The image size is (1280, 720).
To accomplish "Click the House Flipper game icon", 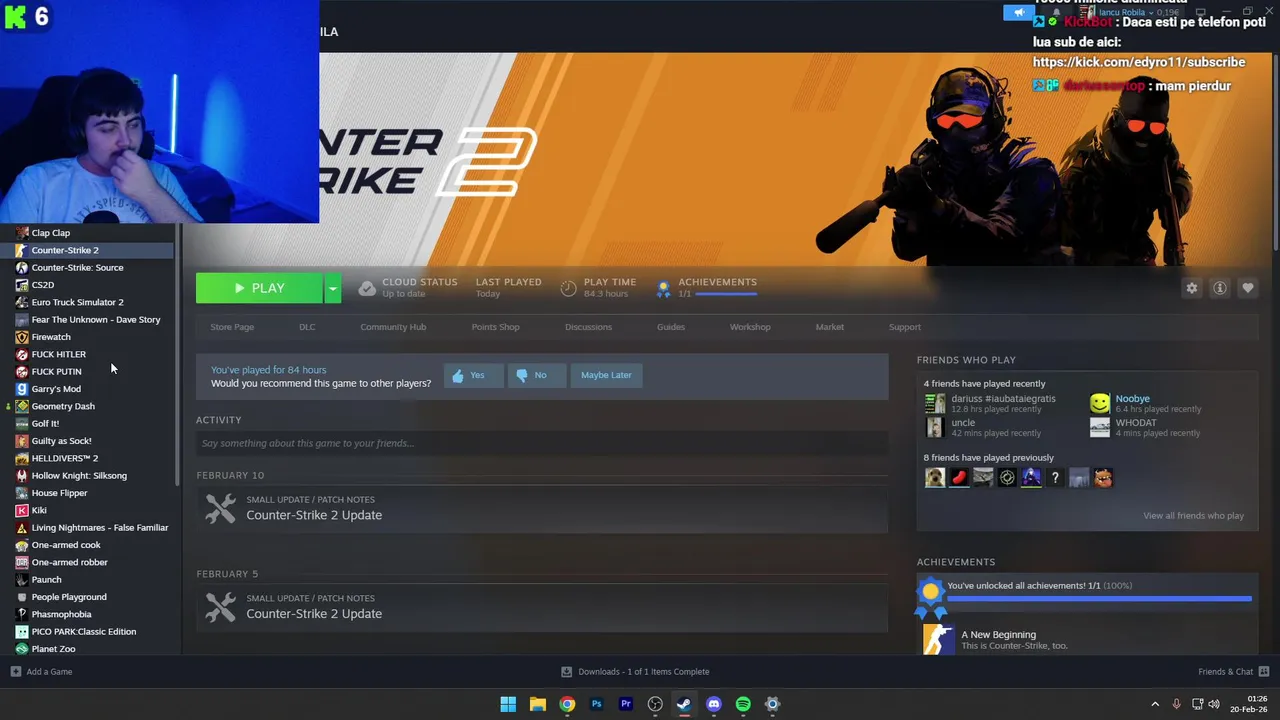I will coord(22,493).
